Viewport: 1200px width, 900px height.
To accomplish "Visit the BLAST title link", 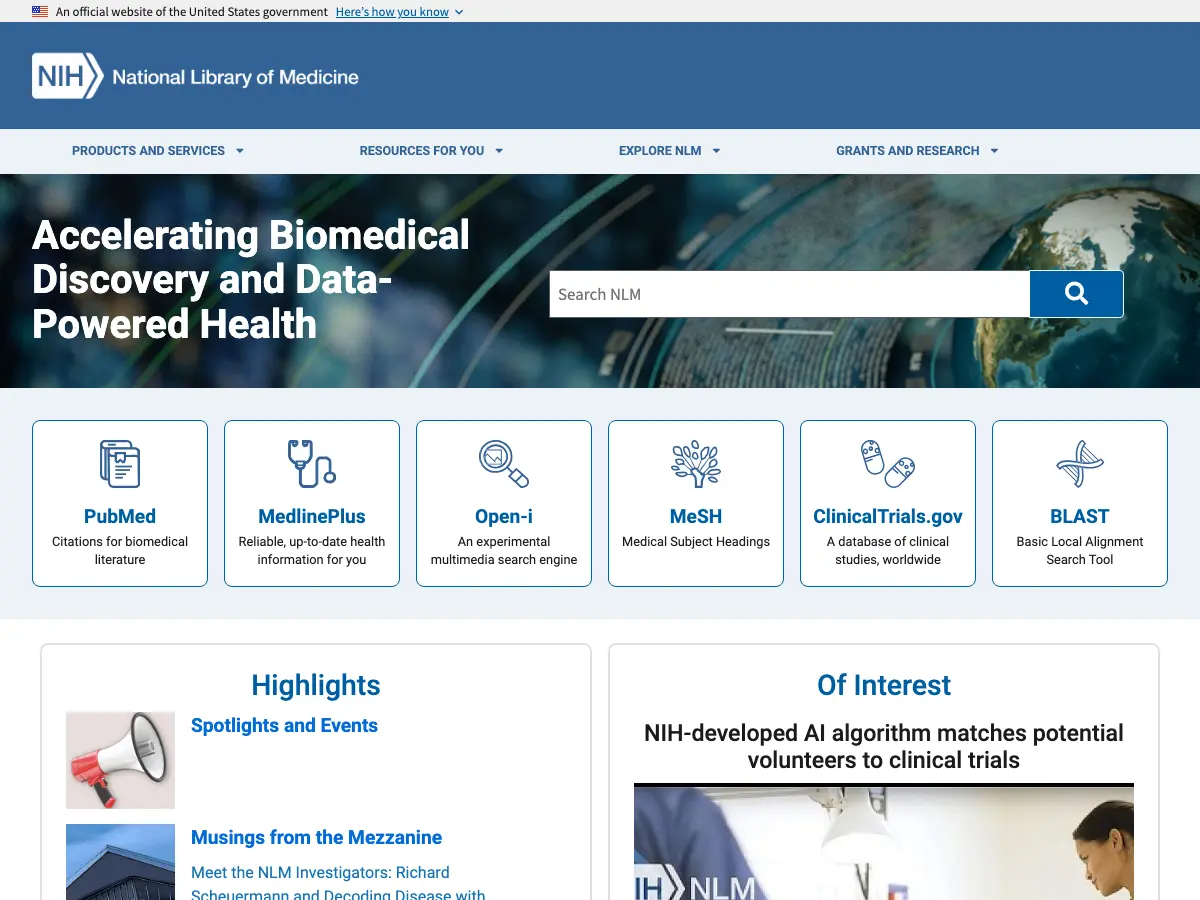I will click(x=1080, y=516).
